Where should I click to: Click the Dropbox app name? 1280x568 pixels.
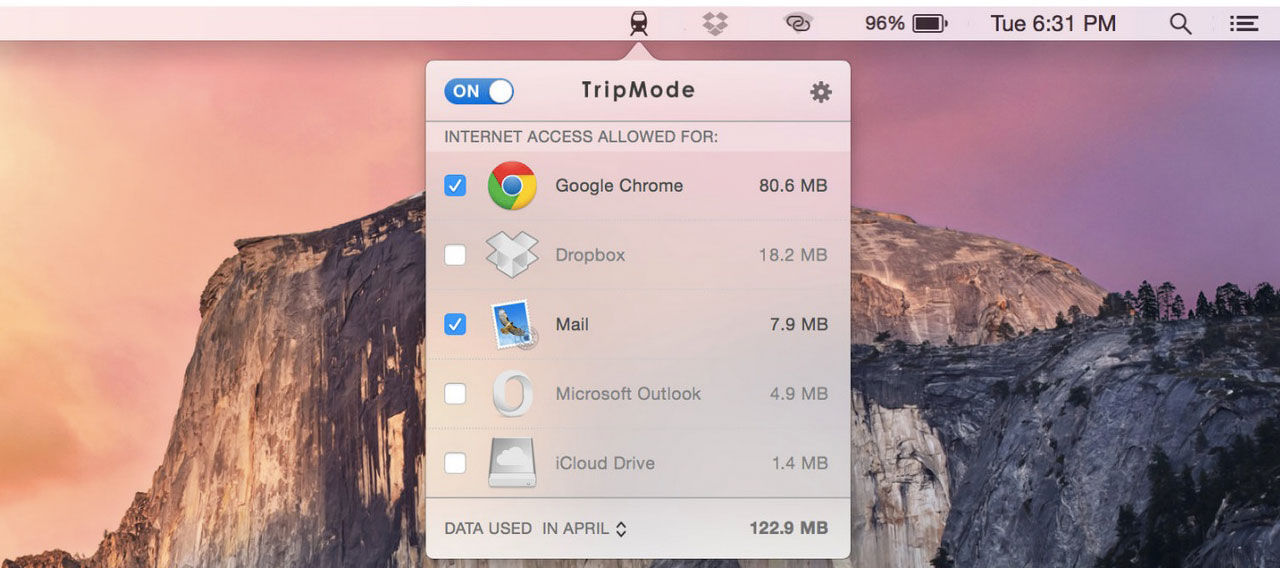click(x=590, y=255)
